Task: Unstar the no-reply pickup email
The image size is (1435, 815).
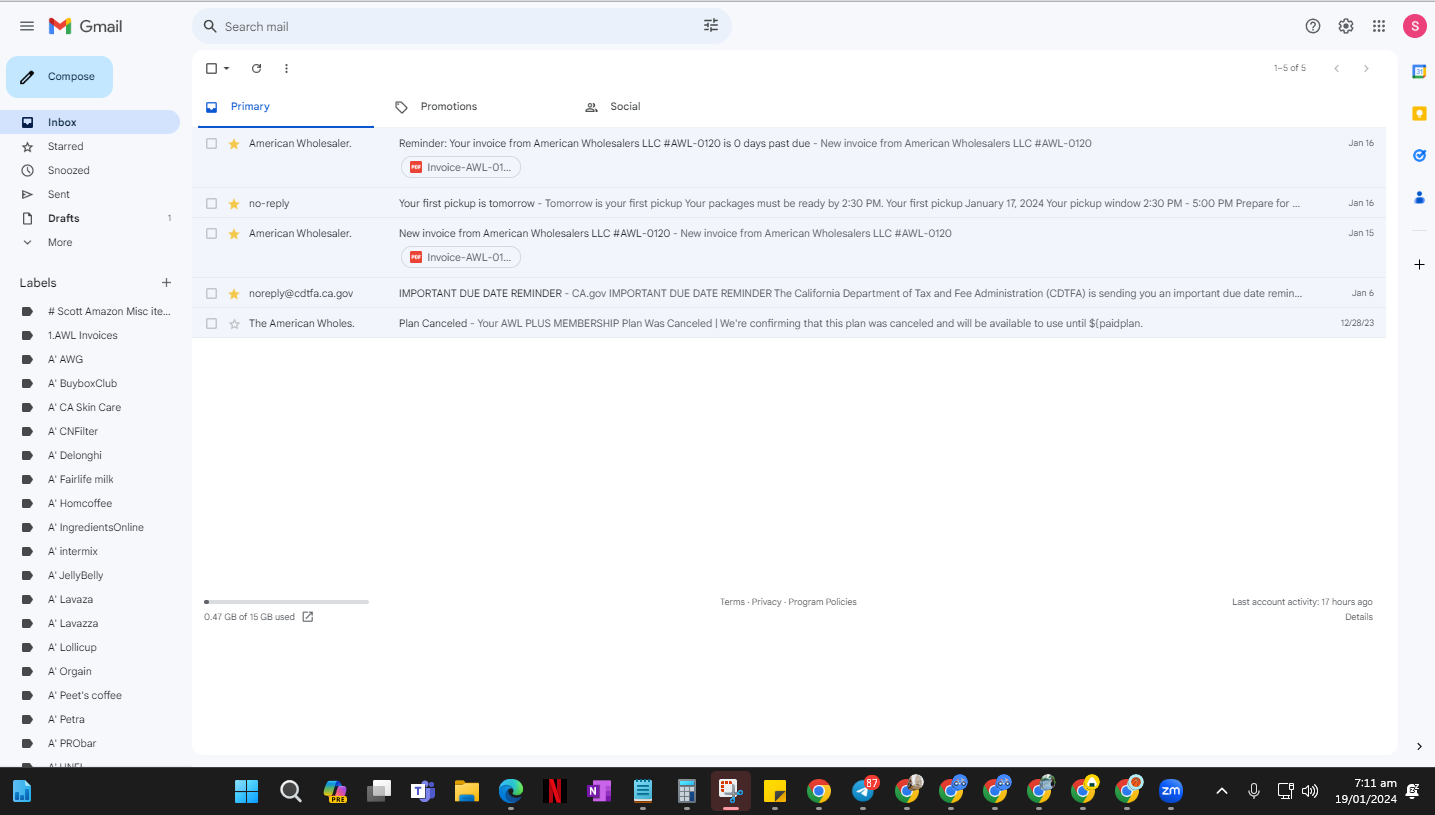Action: point(234,203)
